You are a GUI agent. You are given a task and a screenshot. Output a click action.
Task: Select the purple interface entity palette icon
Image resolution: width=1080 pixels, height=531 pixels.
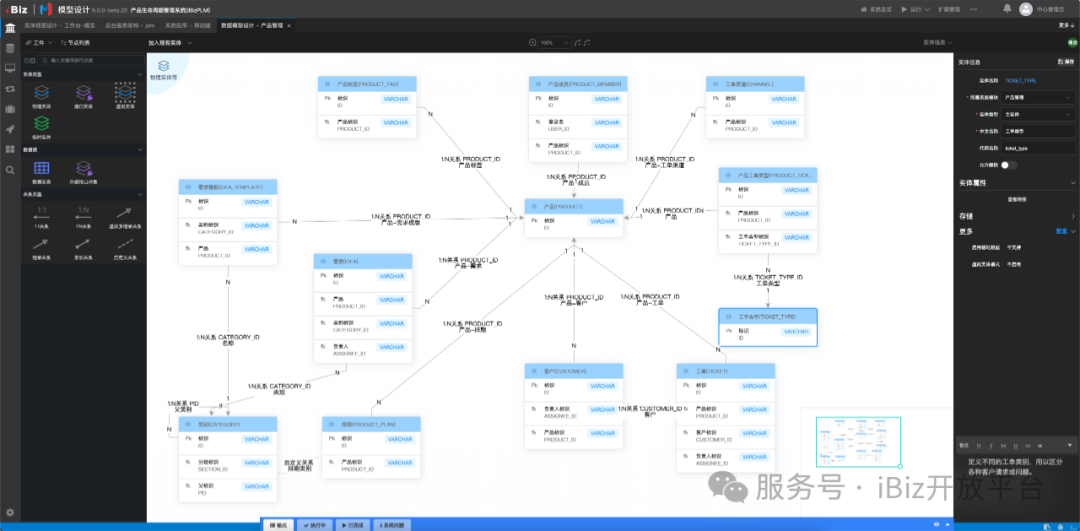pyautogui.click(x=83, y=92)
